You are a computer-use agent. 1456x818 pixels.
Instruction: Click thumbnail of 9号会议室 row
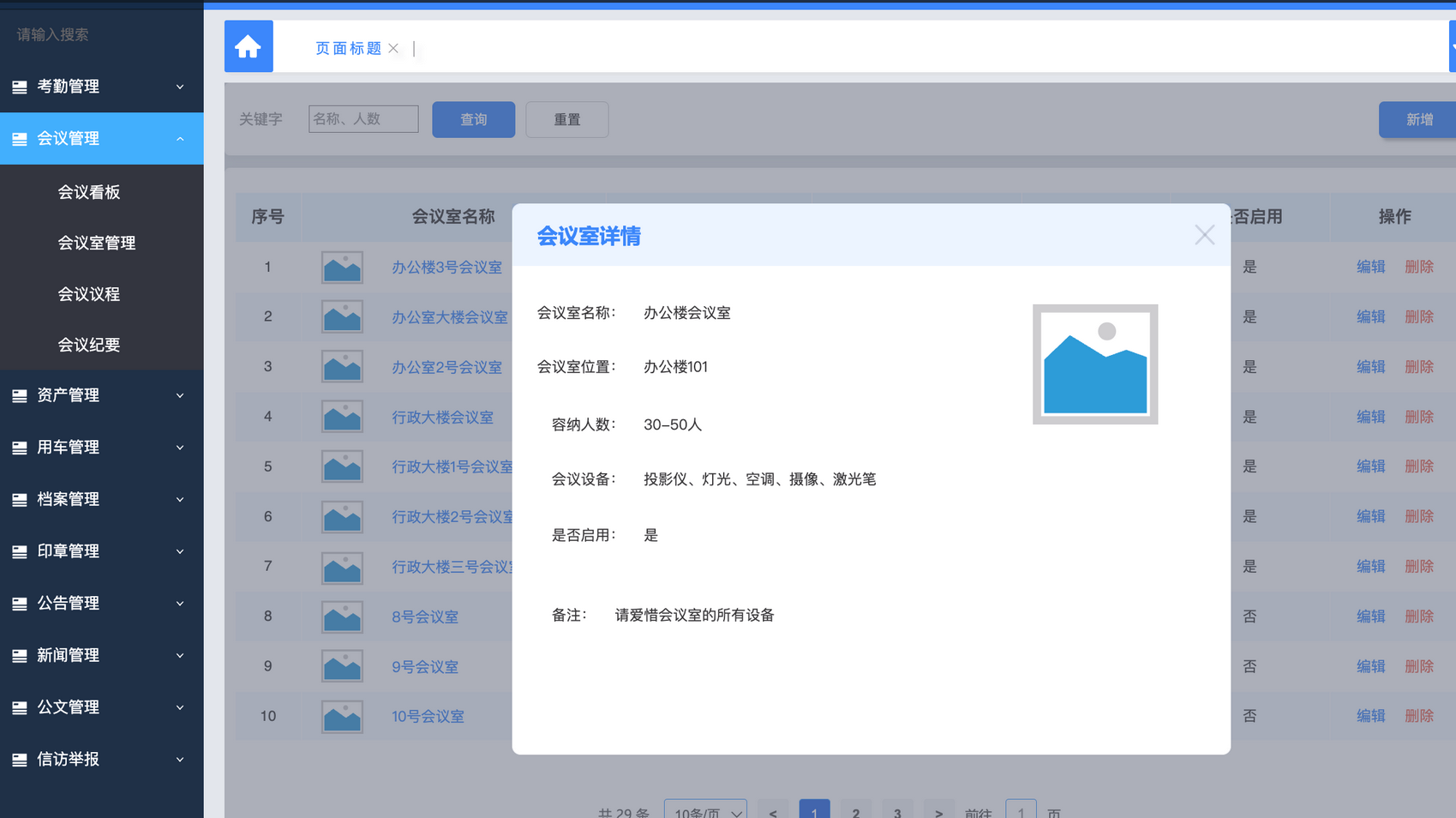(x=342, y=666)
